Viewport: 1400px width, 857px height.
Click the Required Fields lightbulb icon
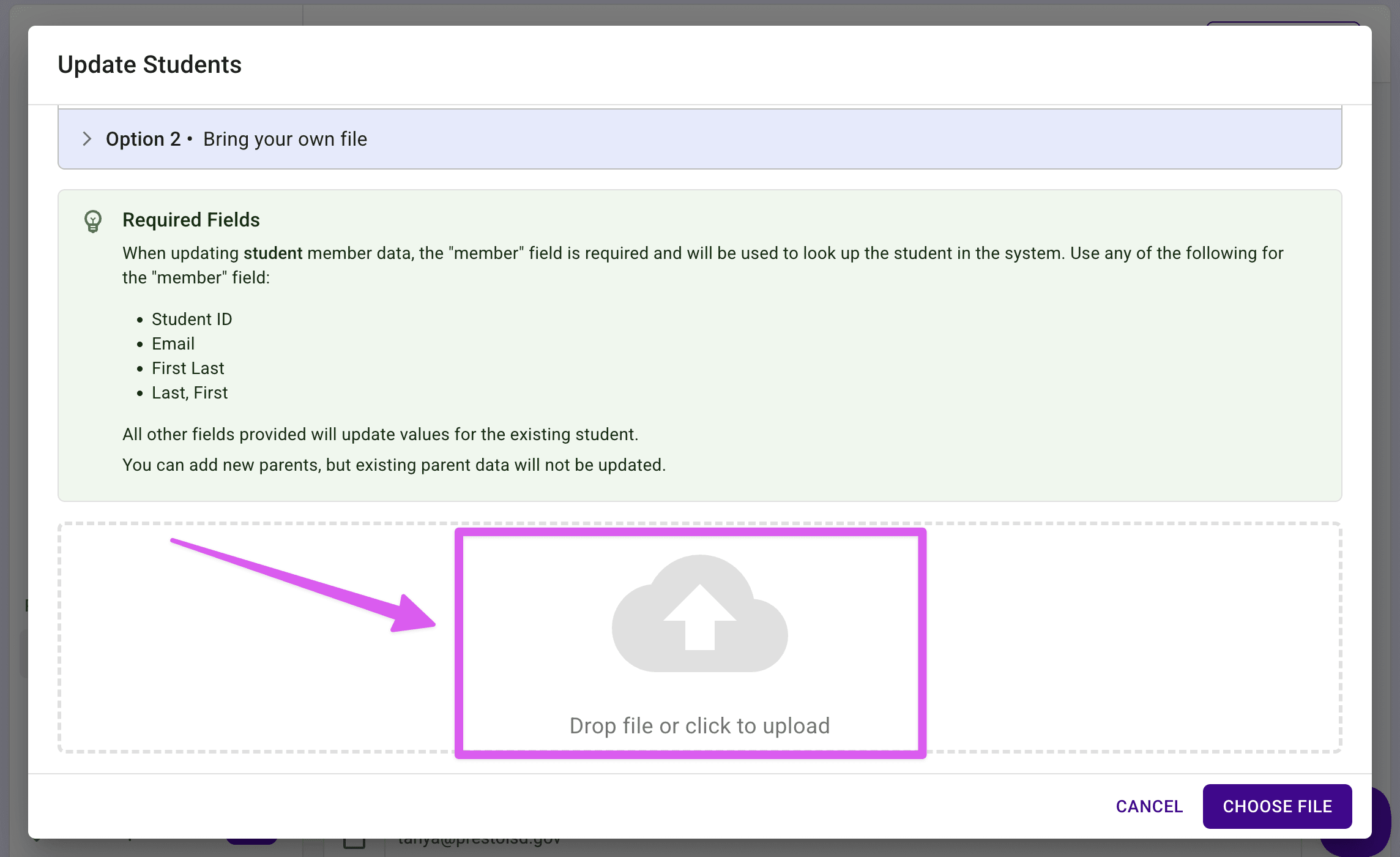click(93, 221)
